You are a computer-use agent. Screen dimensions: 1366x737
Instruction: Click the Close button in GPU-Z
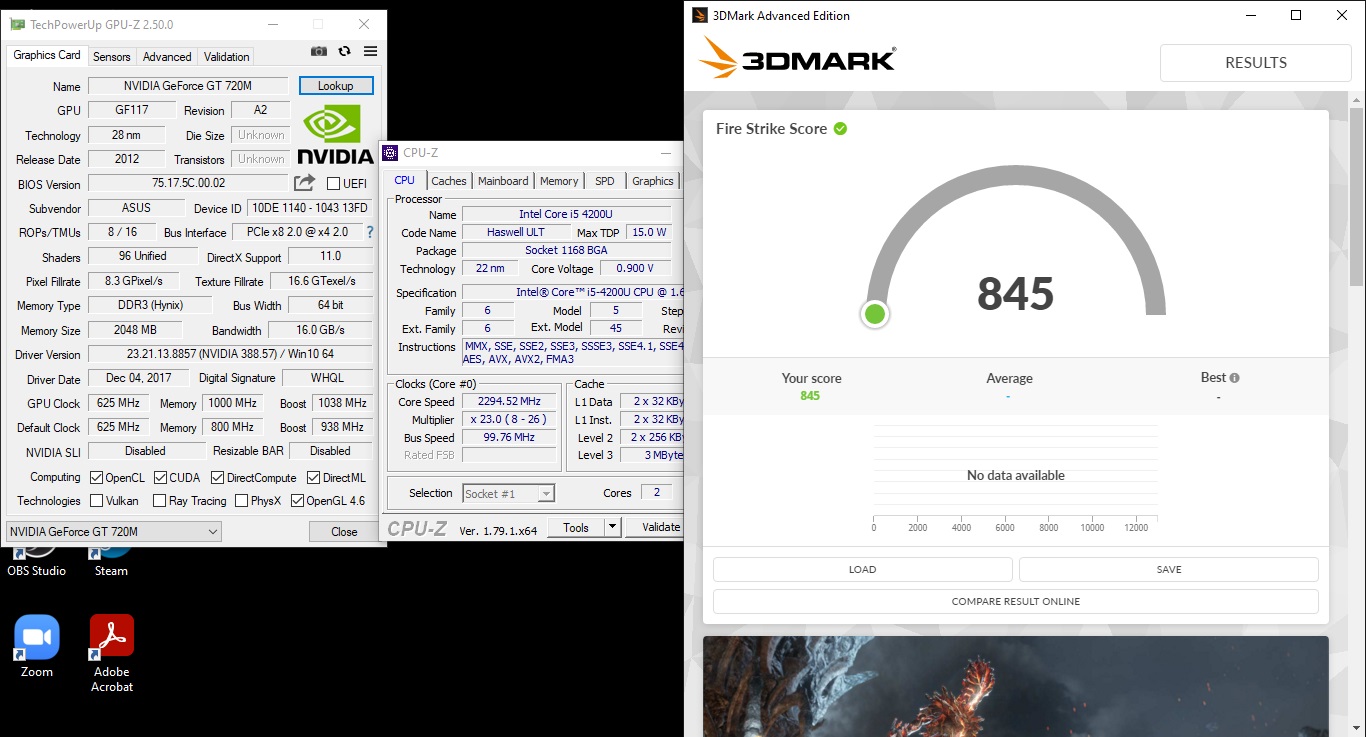(x=344, y=531)
